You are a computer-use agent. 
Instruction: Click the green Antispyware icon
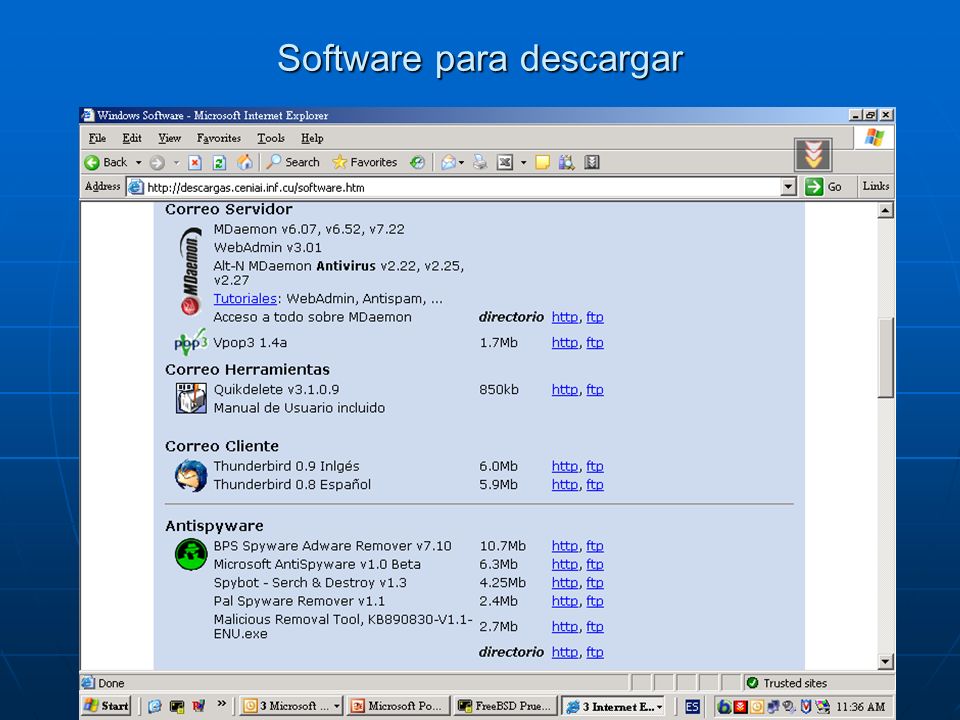pyautogui.click(x=191, y=555)
